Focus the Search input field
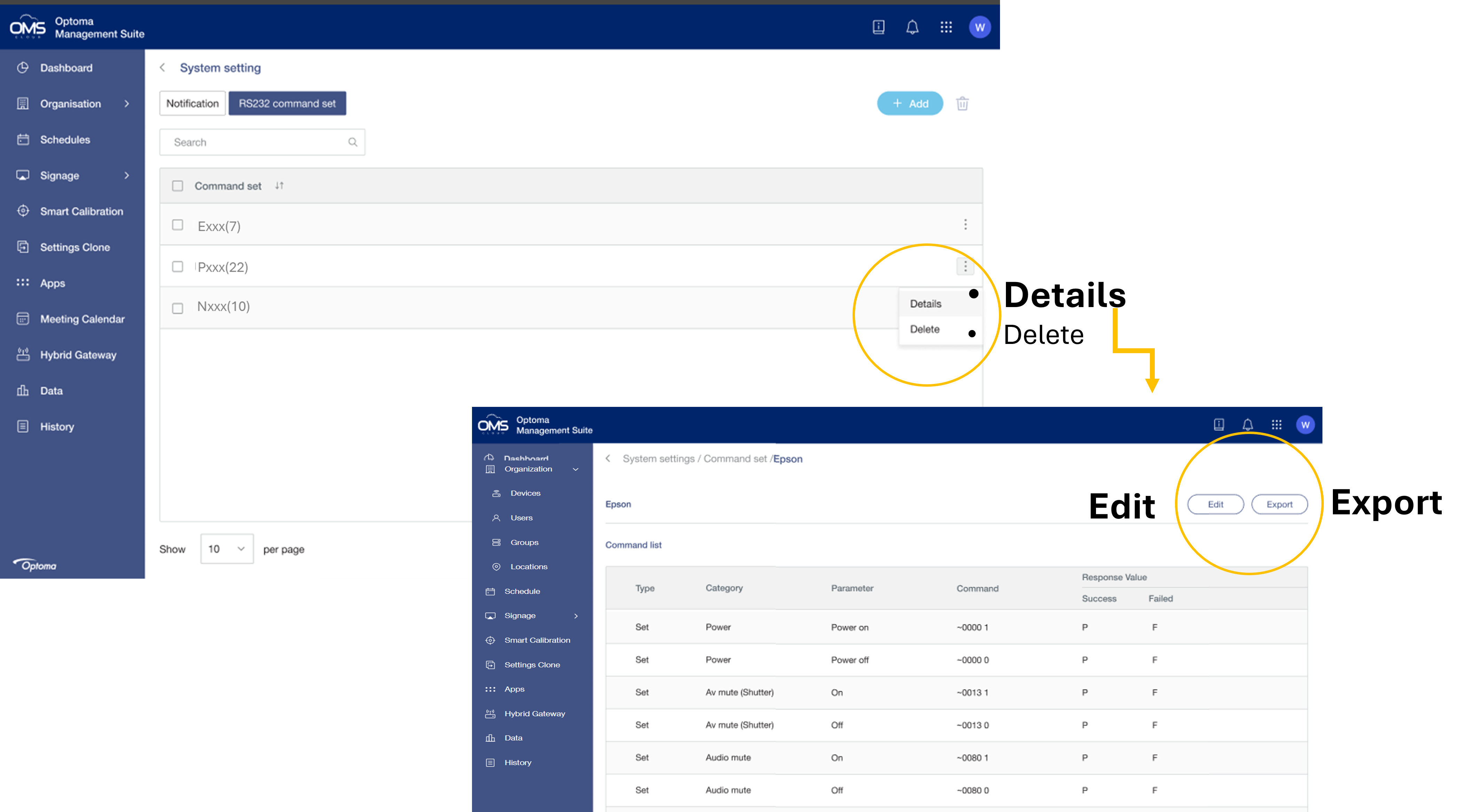The height and width of the screenshot is (812, 1472). [x=262, y=142]
